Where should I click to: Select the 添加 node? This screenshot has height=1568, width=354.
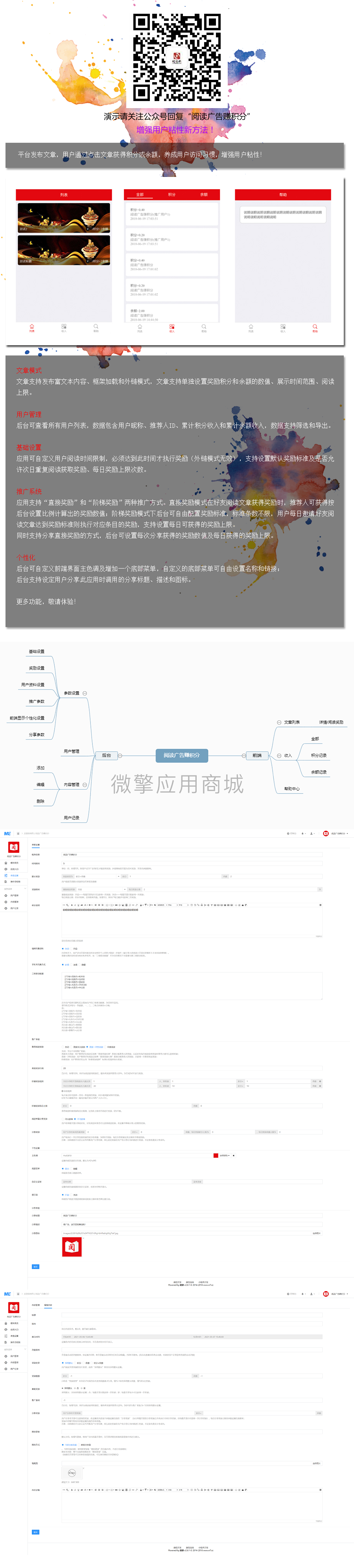click(x=40, y=768)
